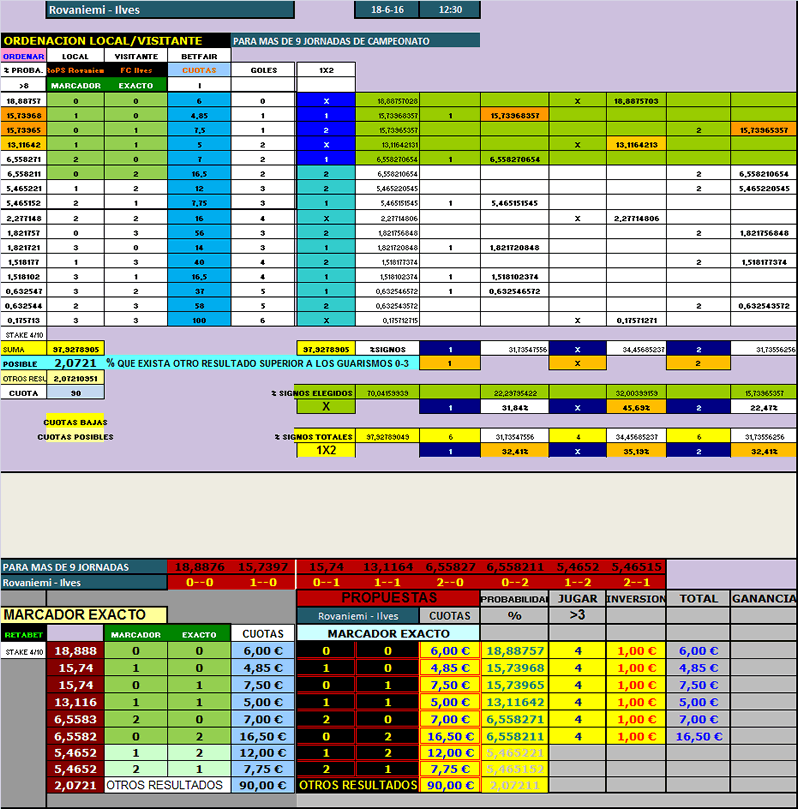Screen dimensions: 798x809
Task: Select the red score cell '2--1'
Action: [636, 582]
